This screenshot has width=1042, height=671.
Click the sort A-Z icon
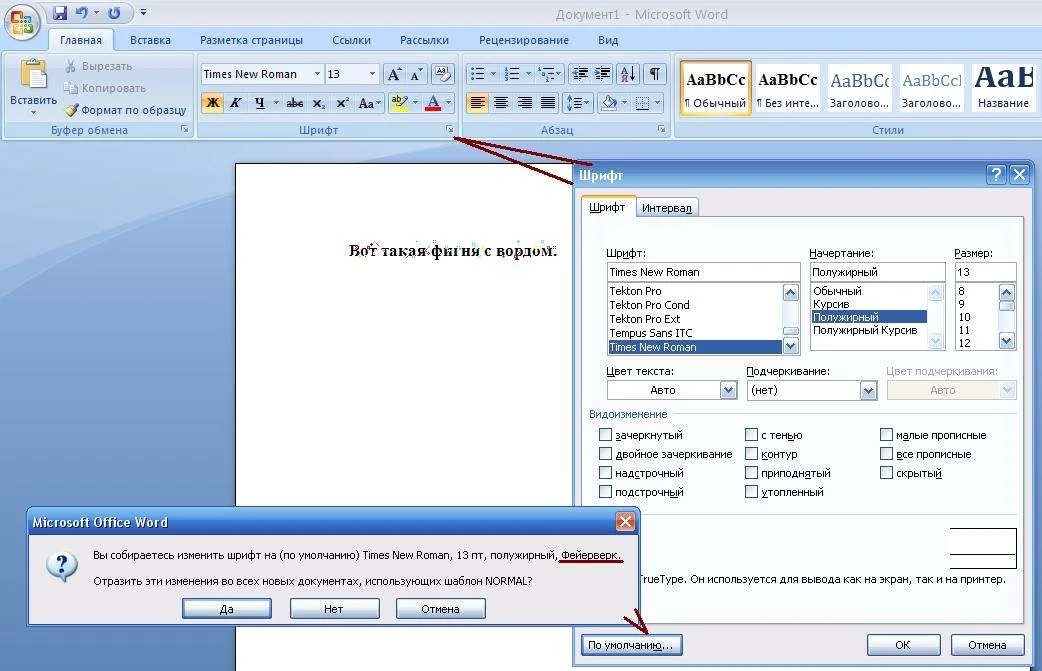[x=628, y=74]
